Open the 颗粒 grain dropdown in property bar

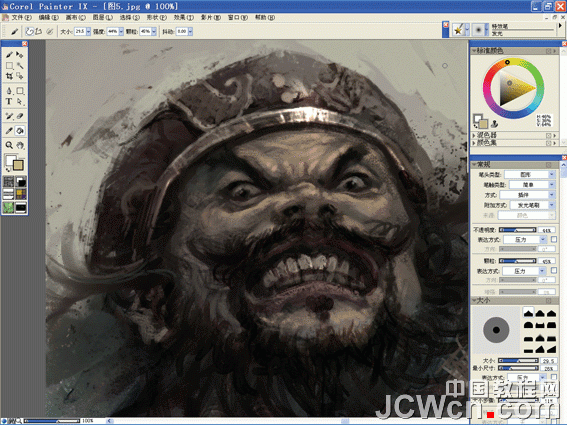(154, 31)
